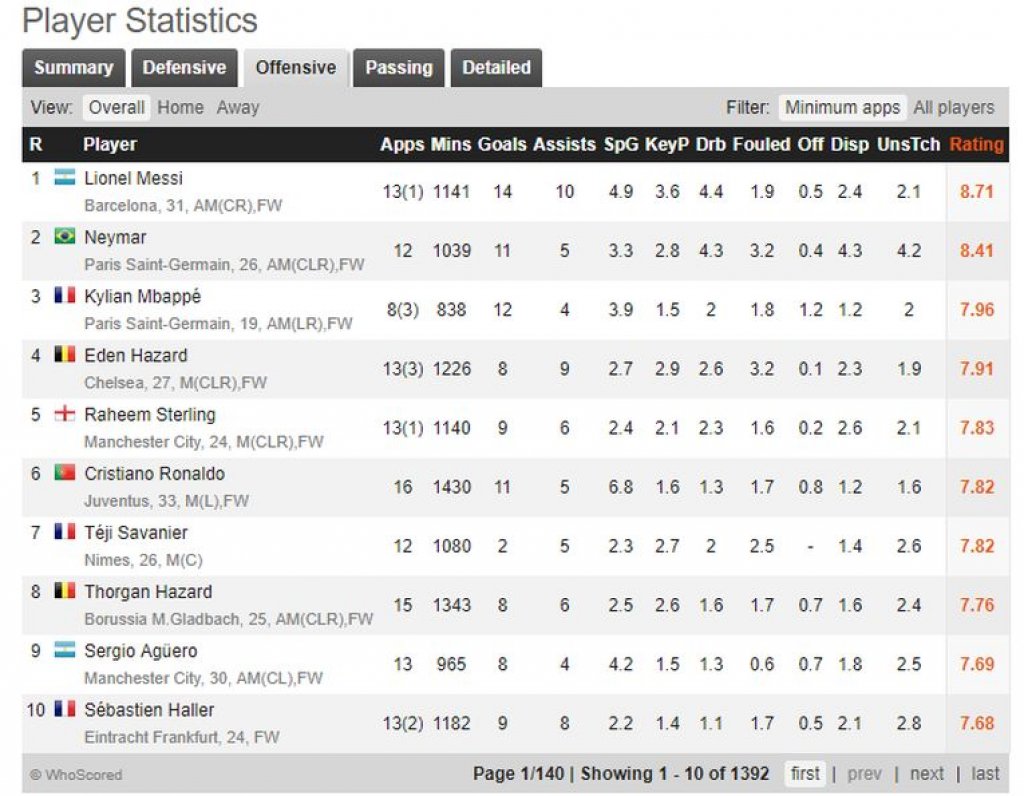Click France flag beside Kylian Mbappé

tap(65, 295)
